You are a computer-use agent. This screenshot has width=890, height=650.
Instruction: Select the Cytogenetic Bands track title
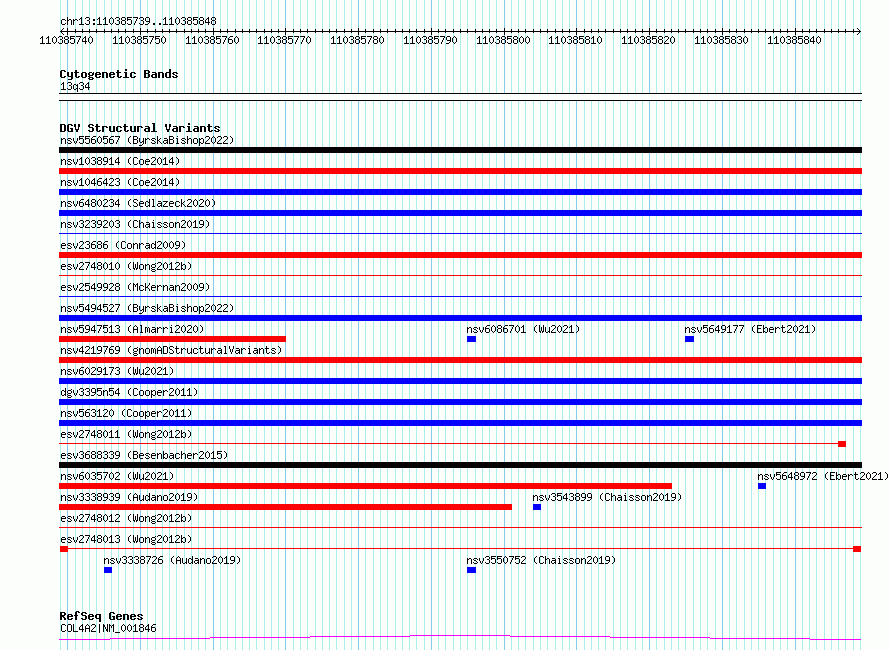coord(119,74)
